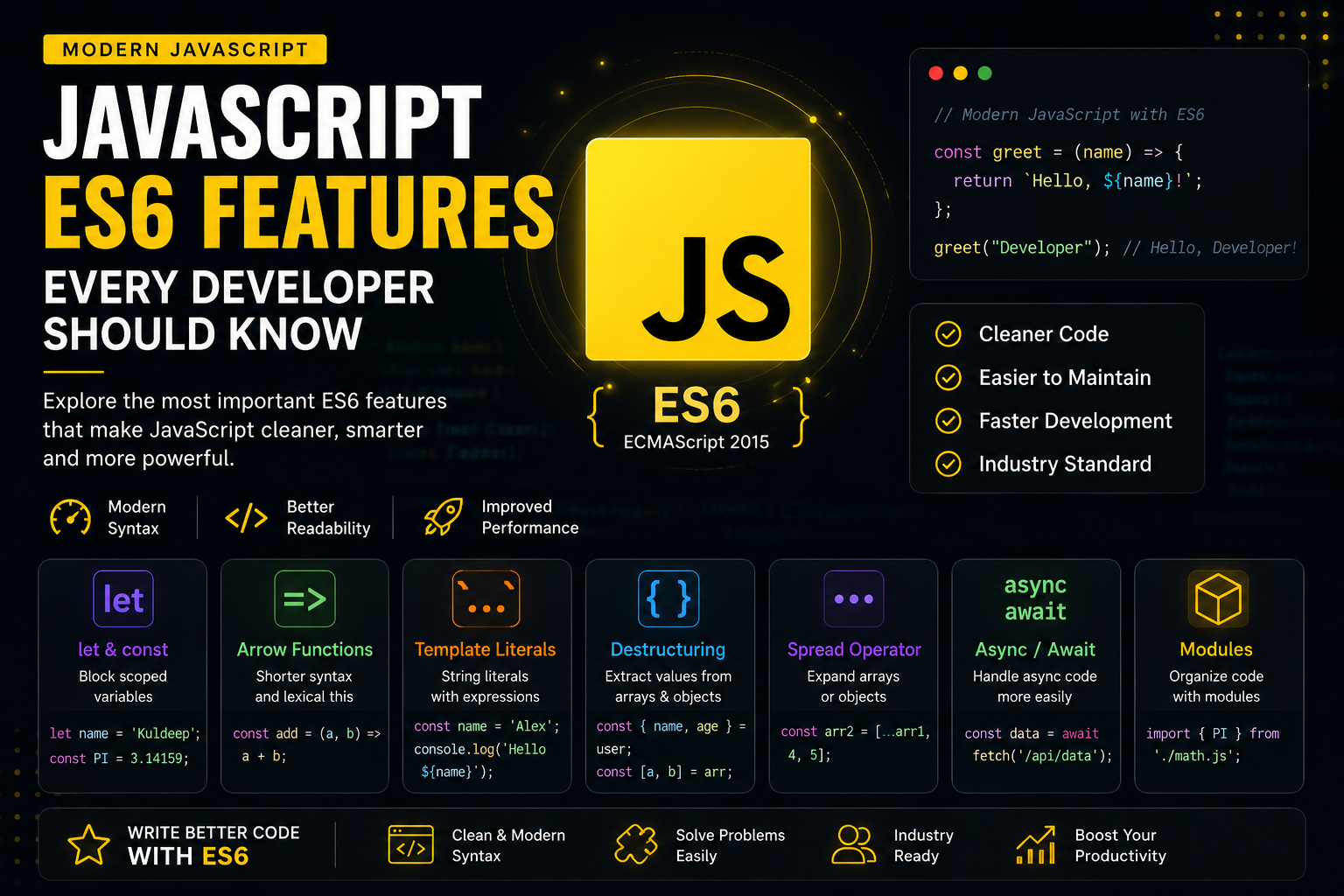Click the comment '// Modern JavaScript with ES6'

pyautogui.click(x=1069, y=115)
